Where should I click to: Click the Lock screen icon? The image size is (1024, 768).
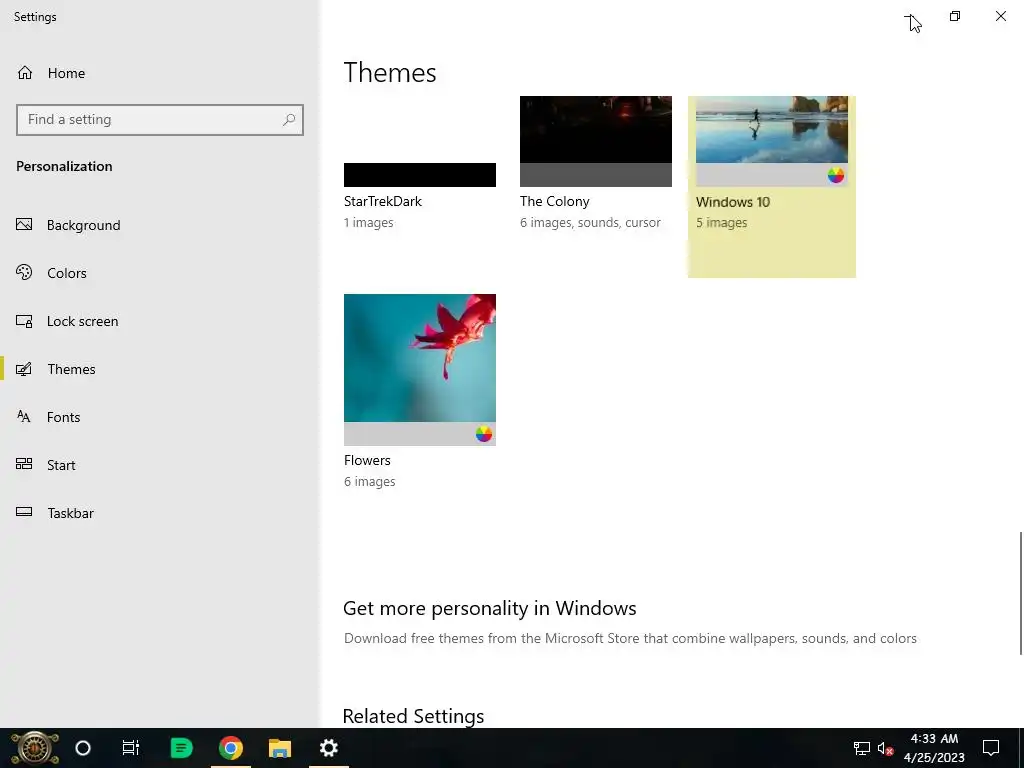[x=24, y=321]
